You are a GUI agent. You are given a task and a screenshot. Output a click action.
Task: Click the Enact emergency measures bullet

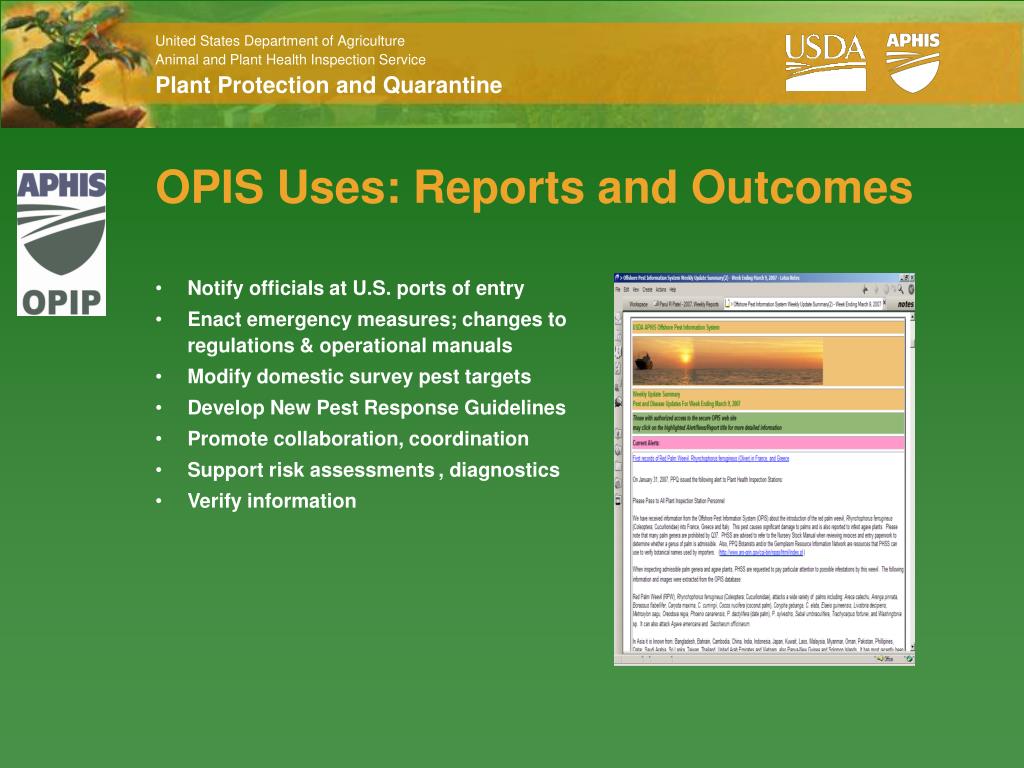coord(377,332)
